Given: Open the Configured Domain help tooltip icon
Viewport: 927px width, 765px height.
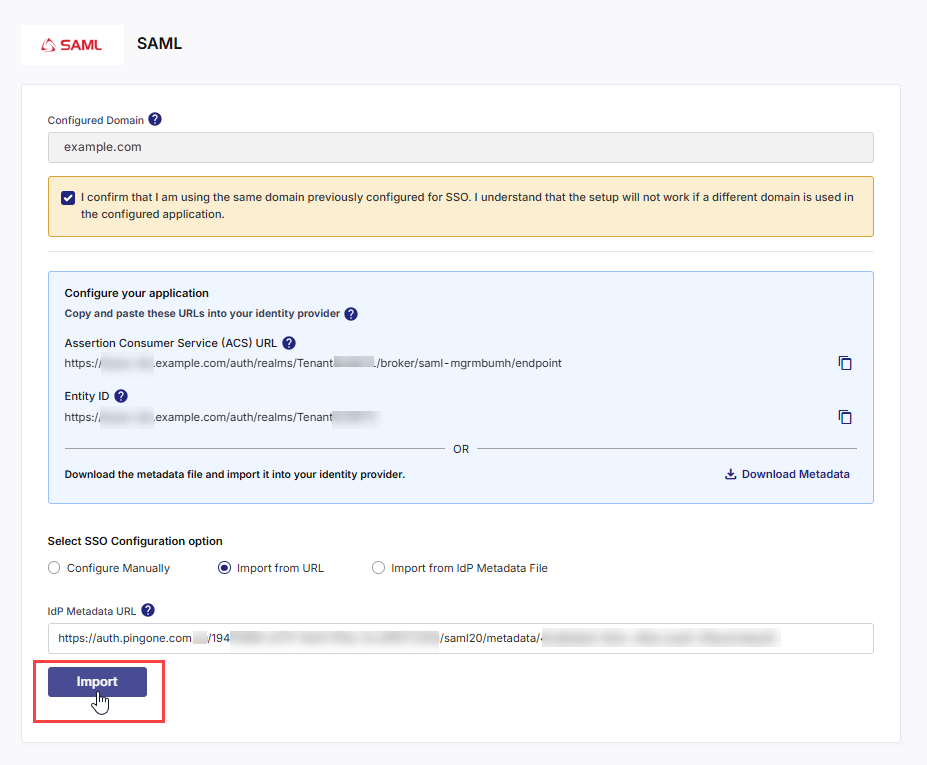Looking at the screenshot, I should click(x=155, y=119).
